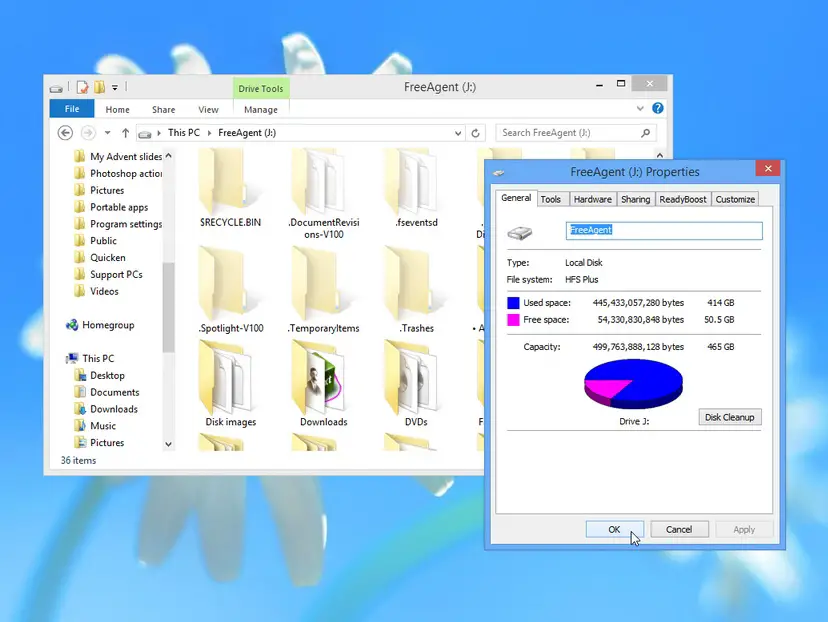Click the Disk Cleanup button
Image resolution: width=828 pixels, height=622 pixels.
point(730,417)
